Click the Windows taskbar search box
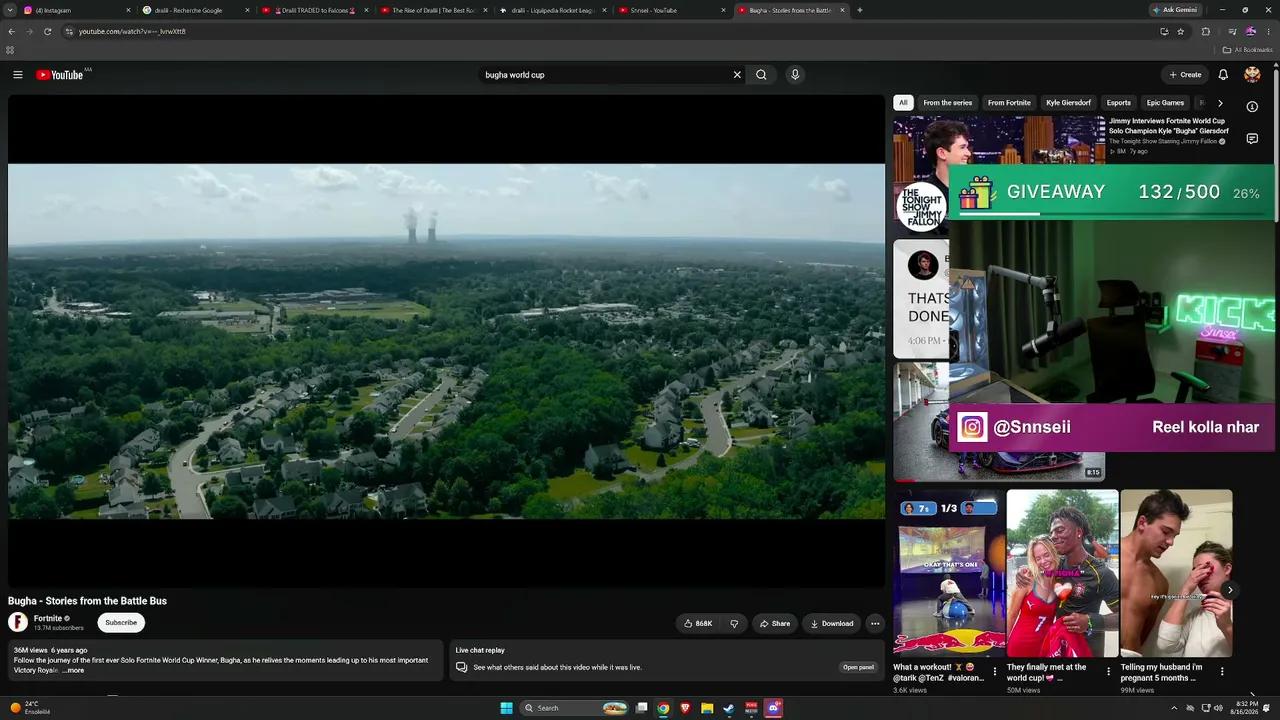 coord(575,708)
